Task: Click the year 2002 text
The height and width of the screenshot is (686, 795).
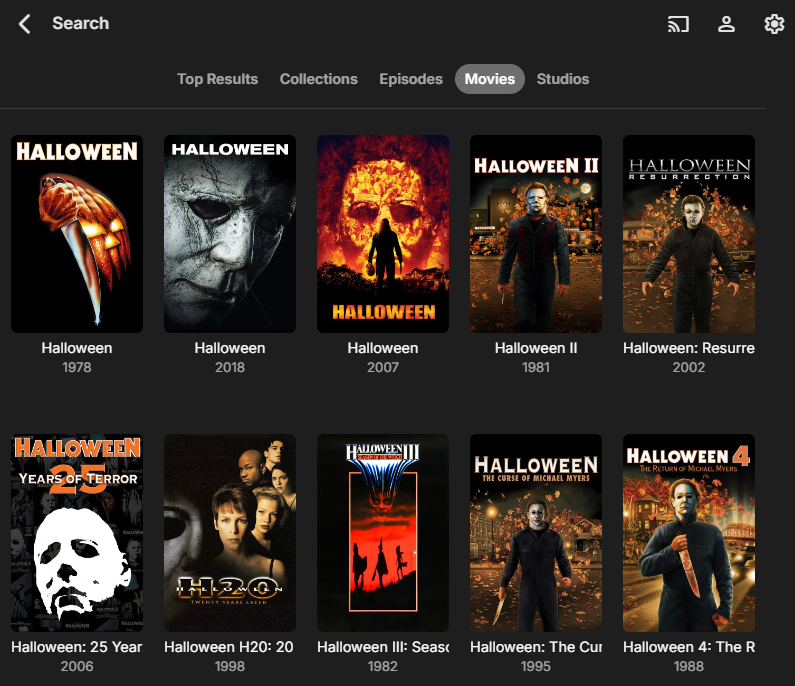Action: click(x=689, y=367)
